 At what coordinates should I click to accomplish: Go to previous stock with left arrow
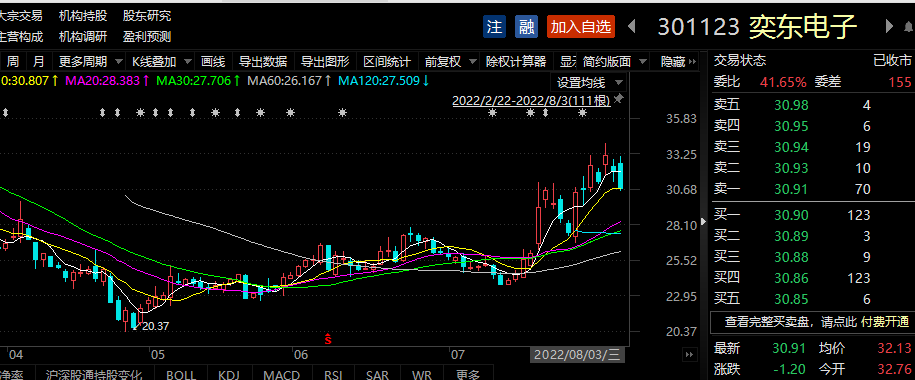pos(632,26)
